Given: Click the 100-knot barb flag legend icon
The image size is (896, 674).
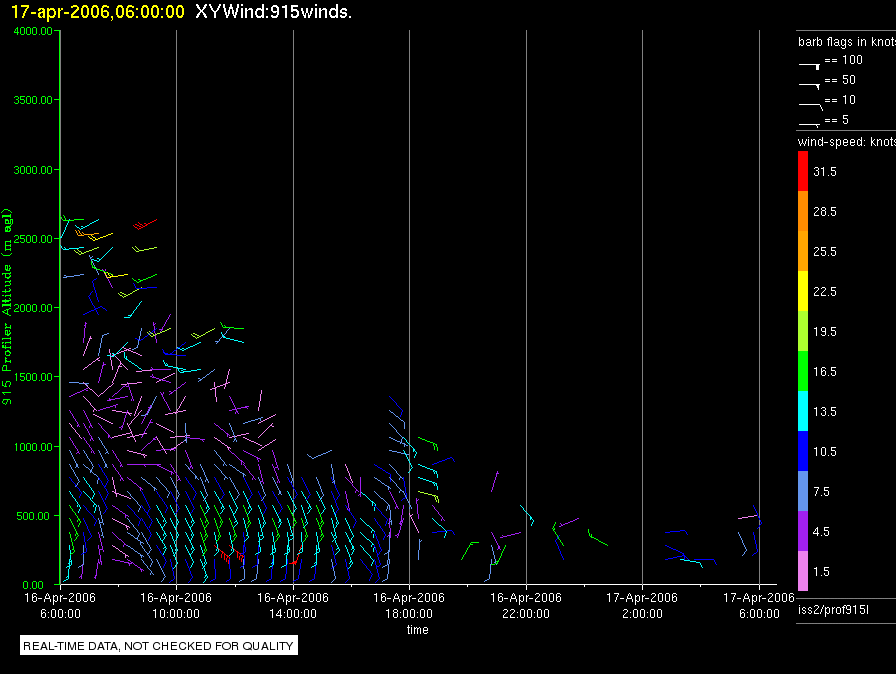Looking at the screenshot, I should [x=810, y=66].
